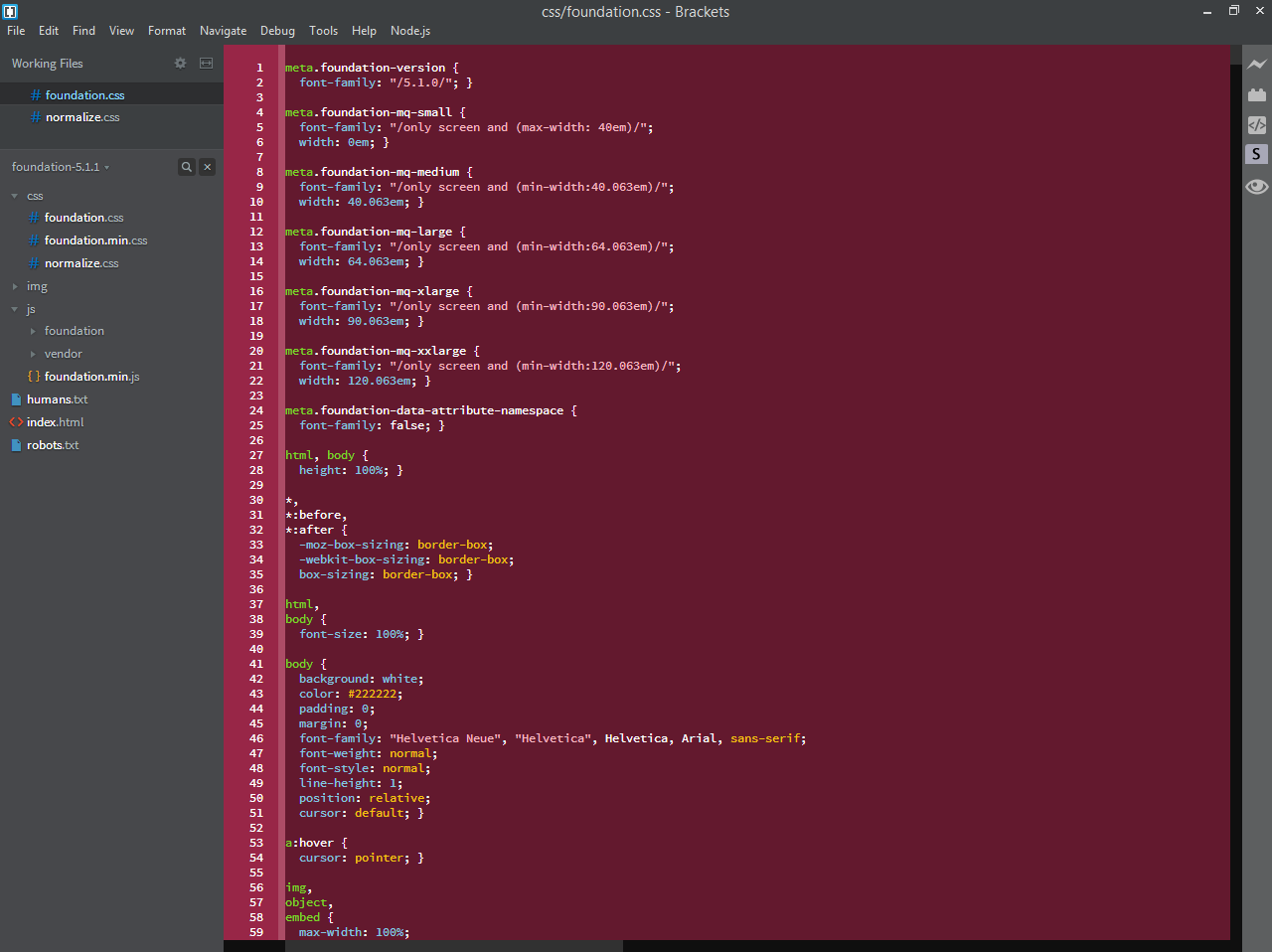Open the Node.js menu

(410, 31)
